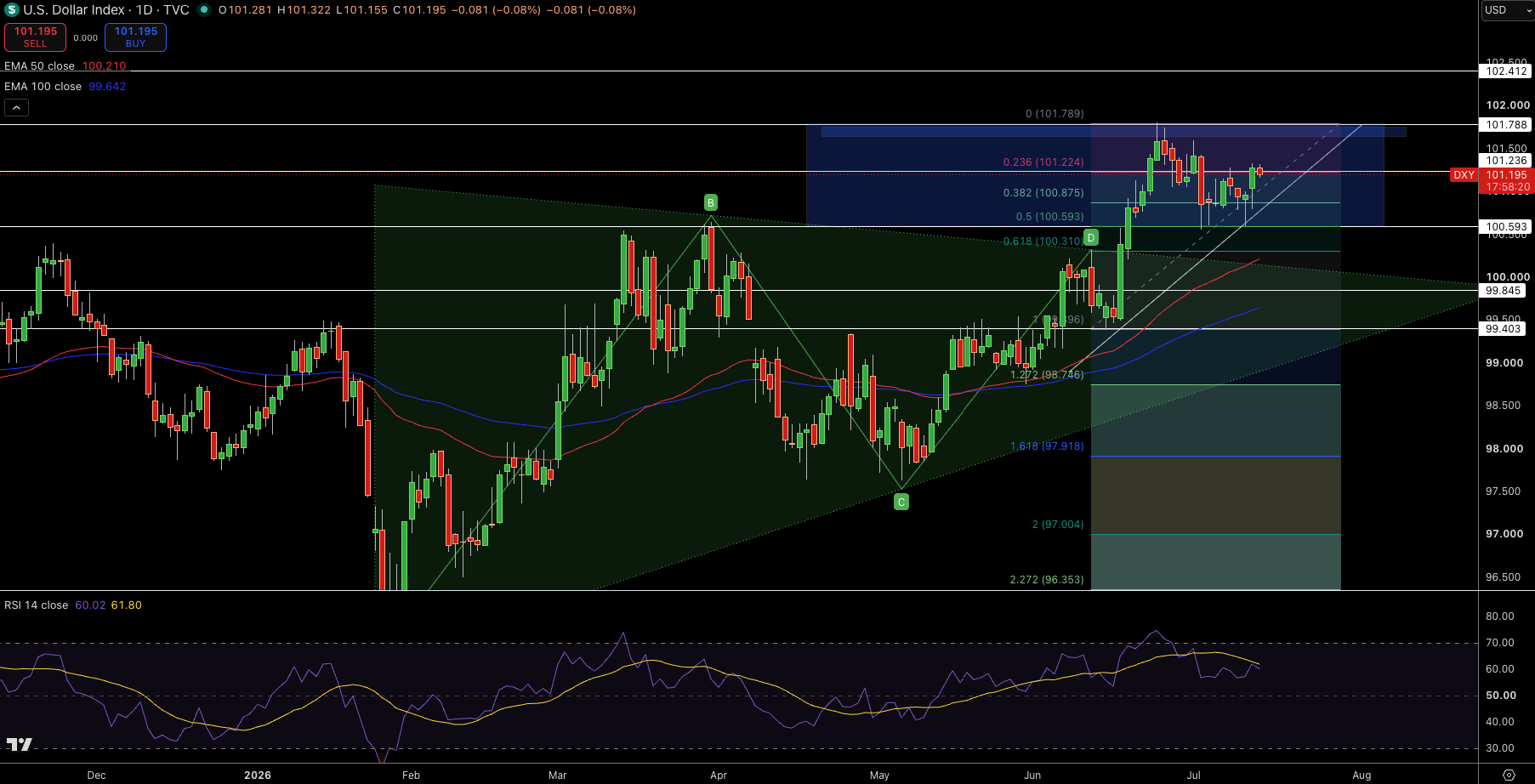Select the 0.236 (101.224) Fibonacci level label
This screenshot has height=784, width=1535.
[1043, 162]
